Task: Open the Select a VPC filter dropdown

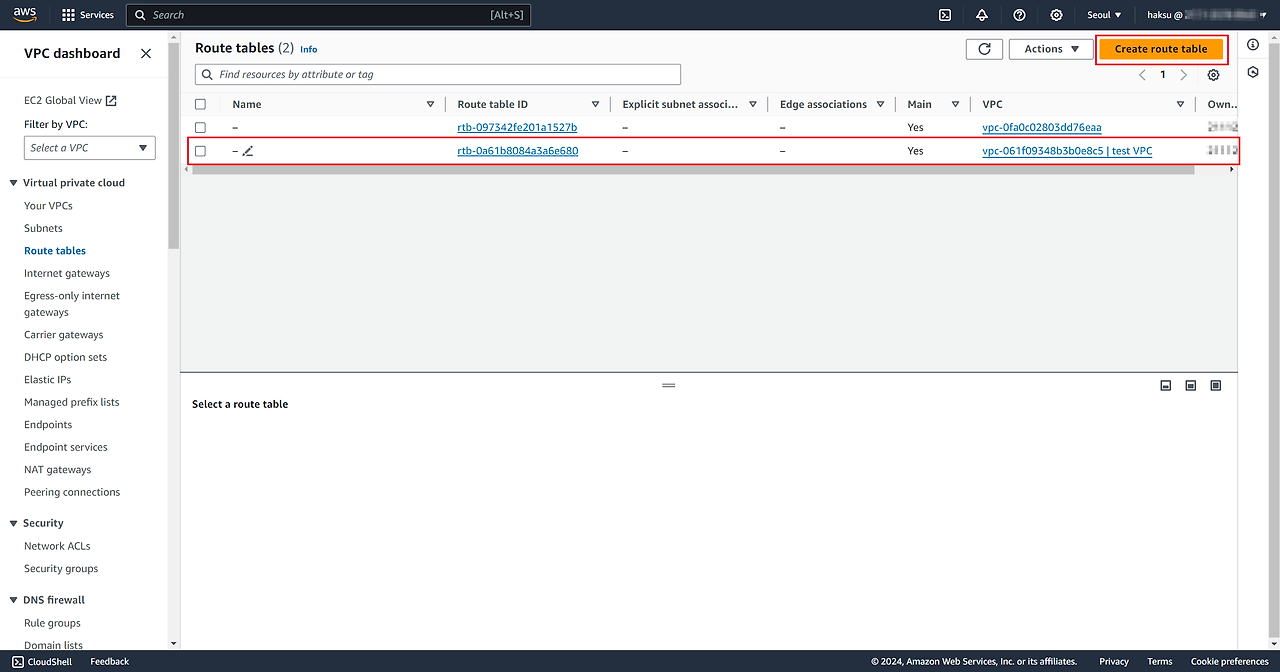Action: pyautogui.click(x=89, y=148)
